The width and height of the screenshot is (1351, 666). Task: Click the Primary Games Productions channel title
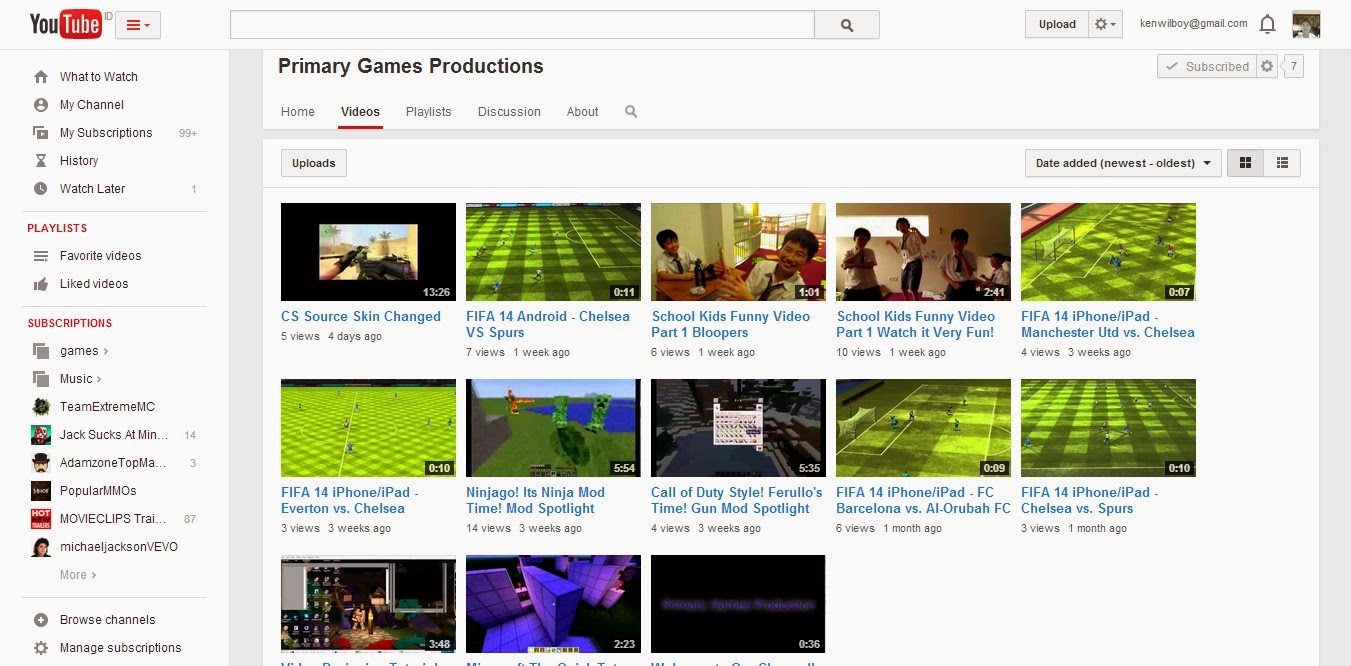point(411,67)
